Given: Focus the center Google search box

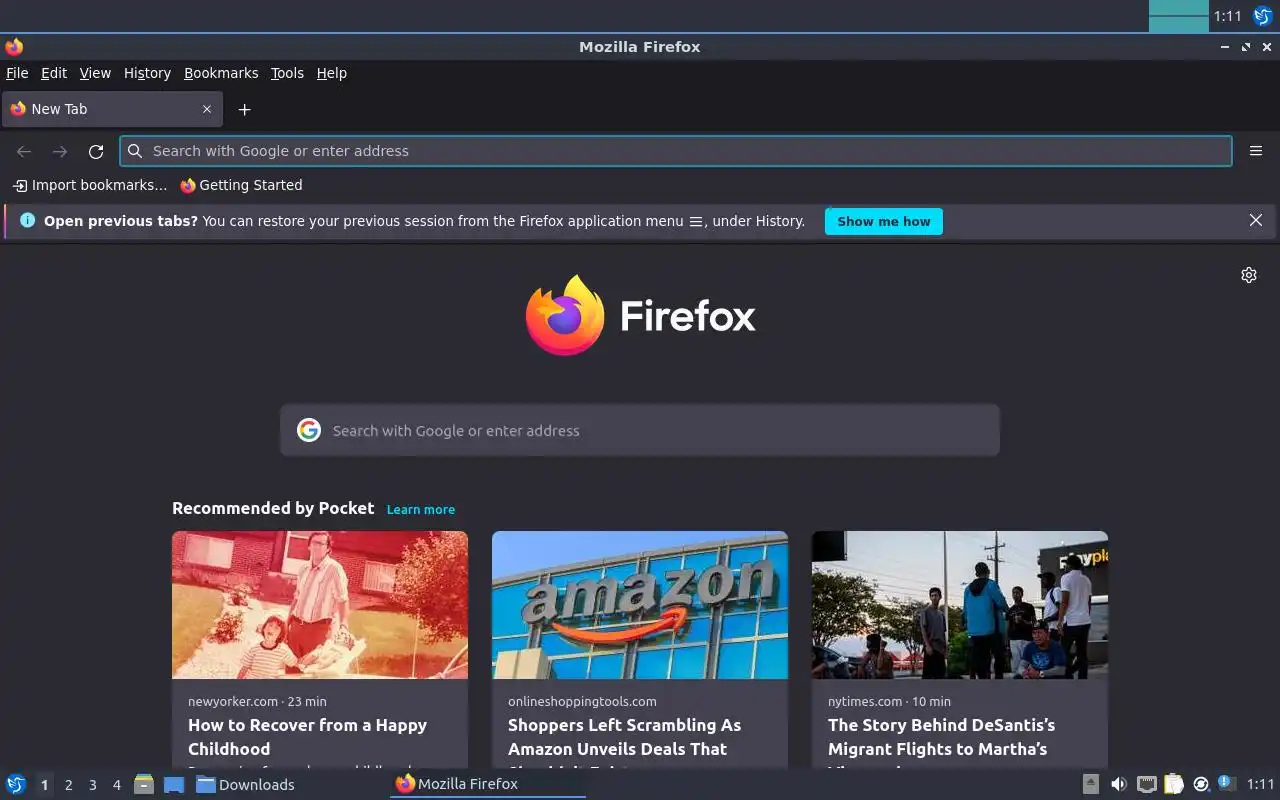Looking at the screenshot, I should tap(640, 430).
